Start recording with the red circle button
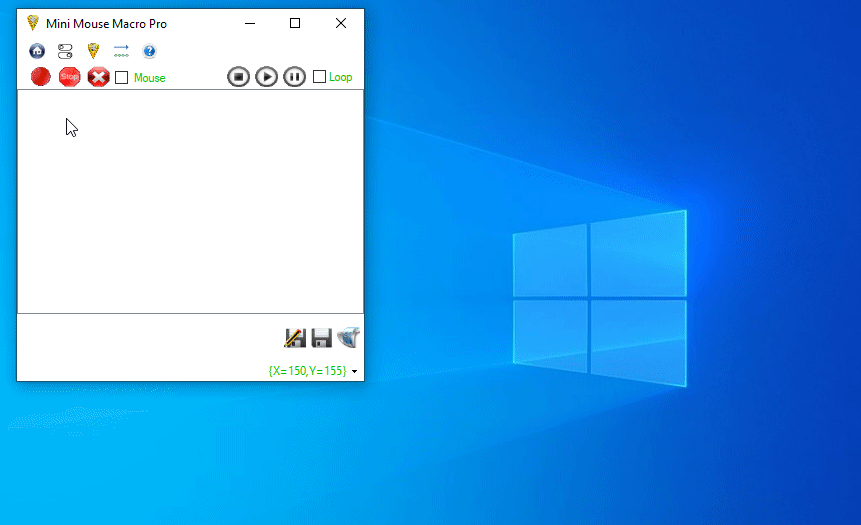 40,77
